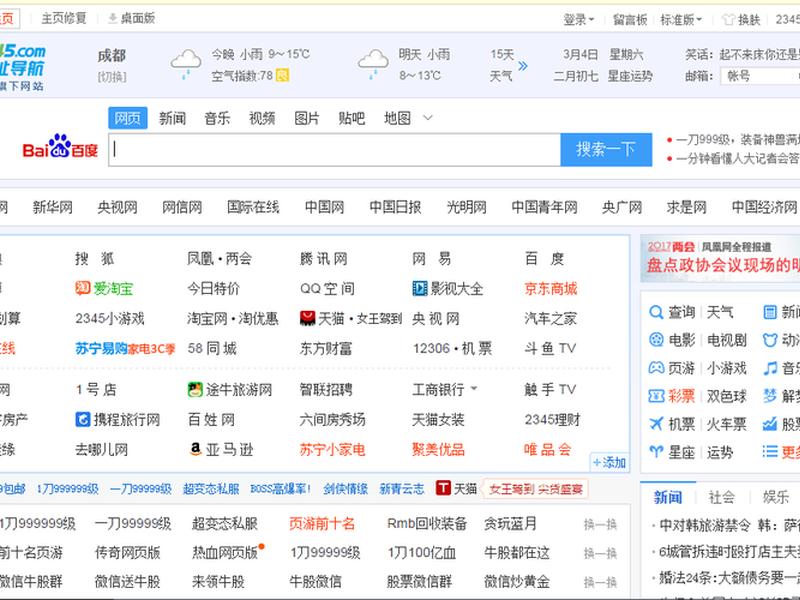Click tonight's rain weather icon
This screenshot has height=600, width=800.
tap(186, 64)
